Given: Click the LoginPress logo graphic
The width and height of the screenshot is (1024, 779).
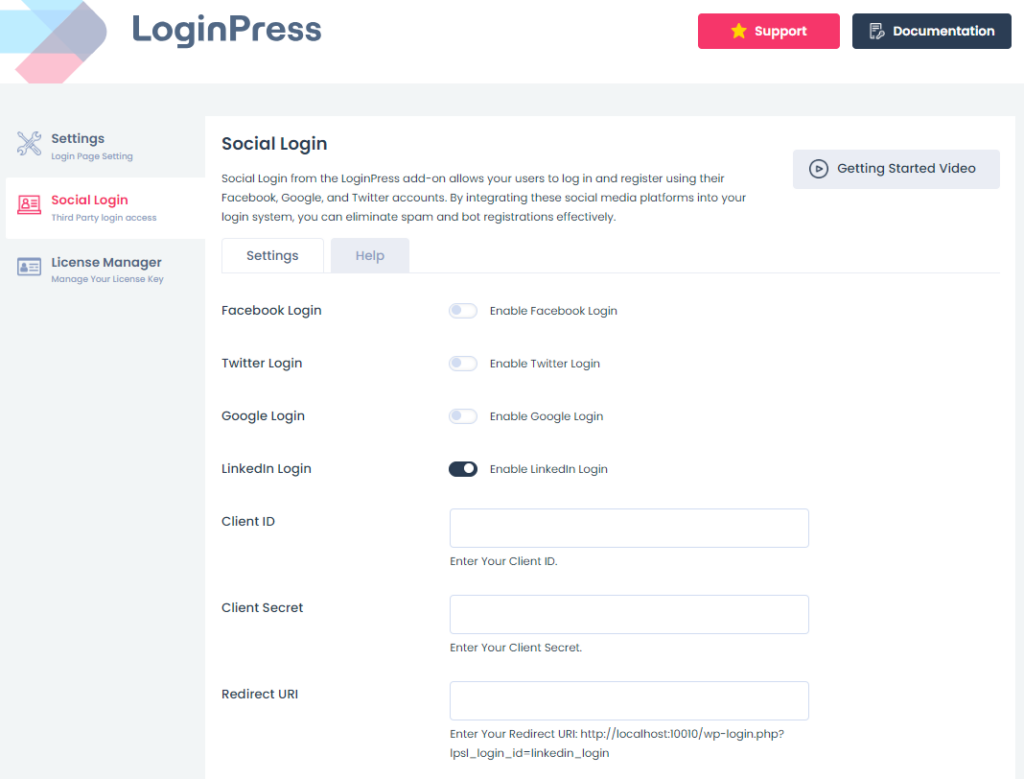Looking at the screenshot, I should pos(54,42).
